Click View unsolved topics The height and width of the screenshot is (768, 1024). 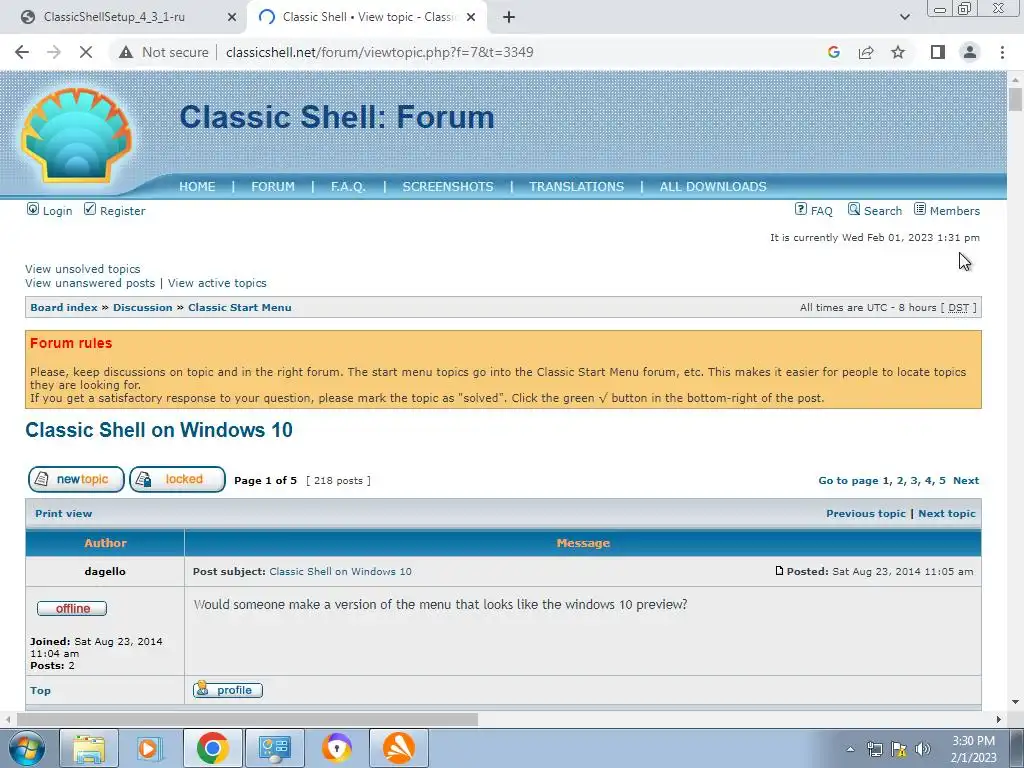(83, 269)
